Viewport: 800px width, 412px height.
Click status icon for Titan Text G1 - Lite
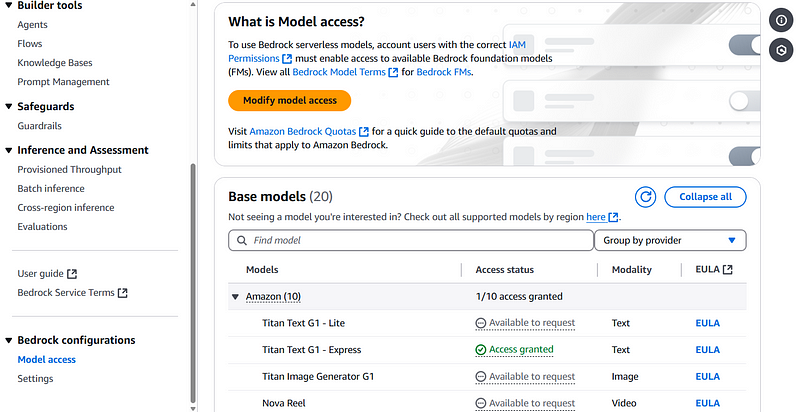(x=481, y=323)
